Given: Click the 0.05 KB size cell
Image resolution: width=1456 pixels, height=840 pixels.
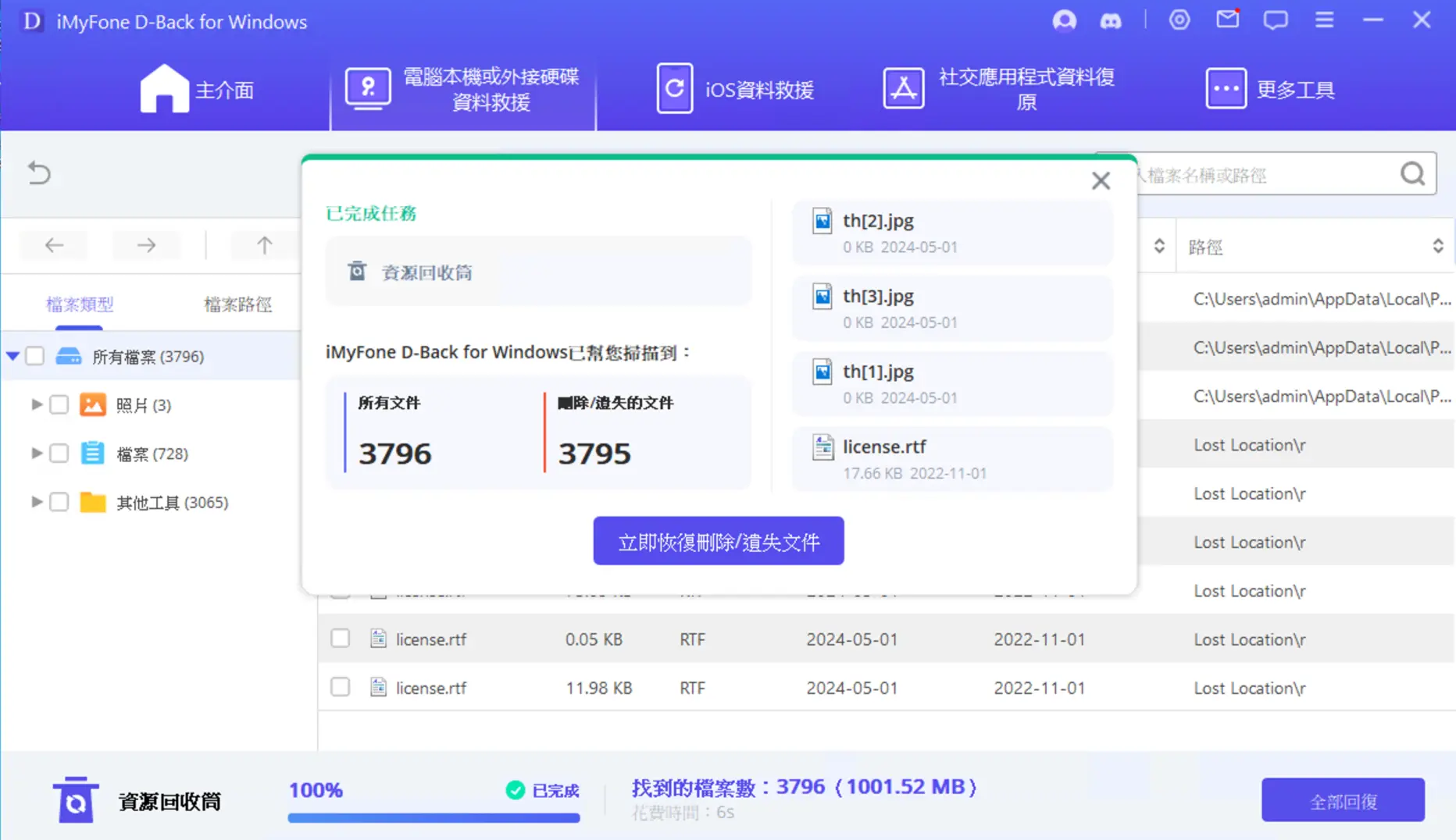Looking at the screenshot, I should (x=594, y=639).
